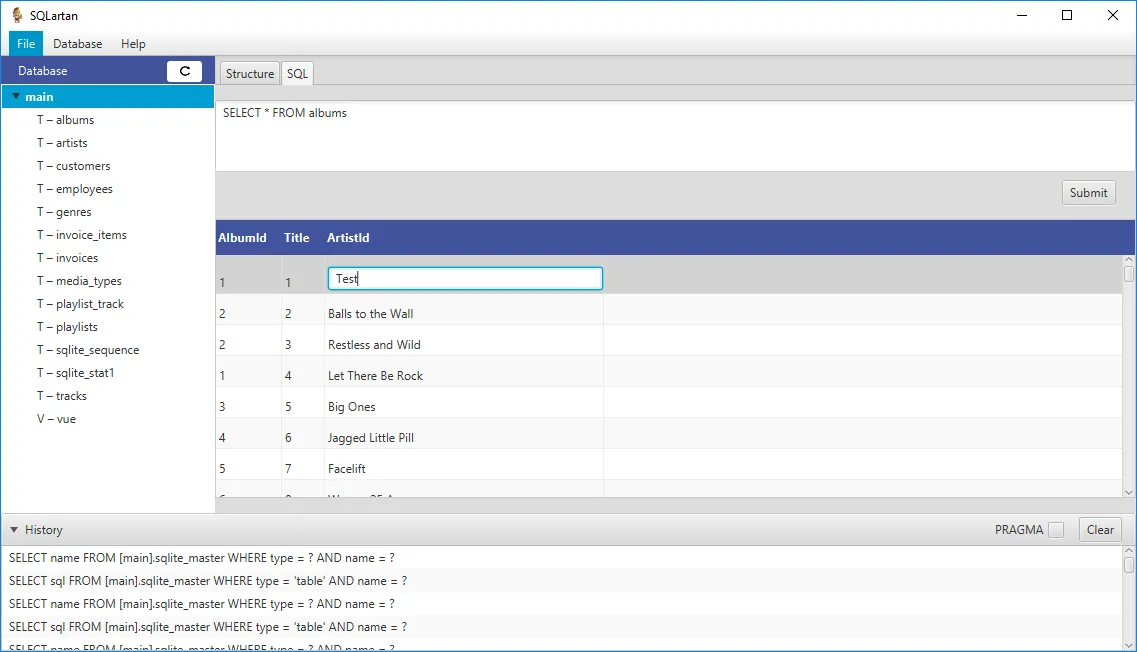
Task: Select the fourth history entry
Action: click(562, 627)
